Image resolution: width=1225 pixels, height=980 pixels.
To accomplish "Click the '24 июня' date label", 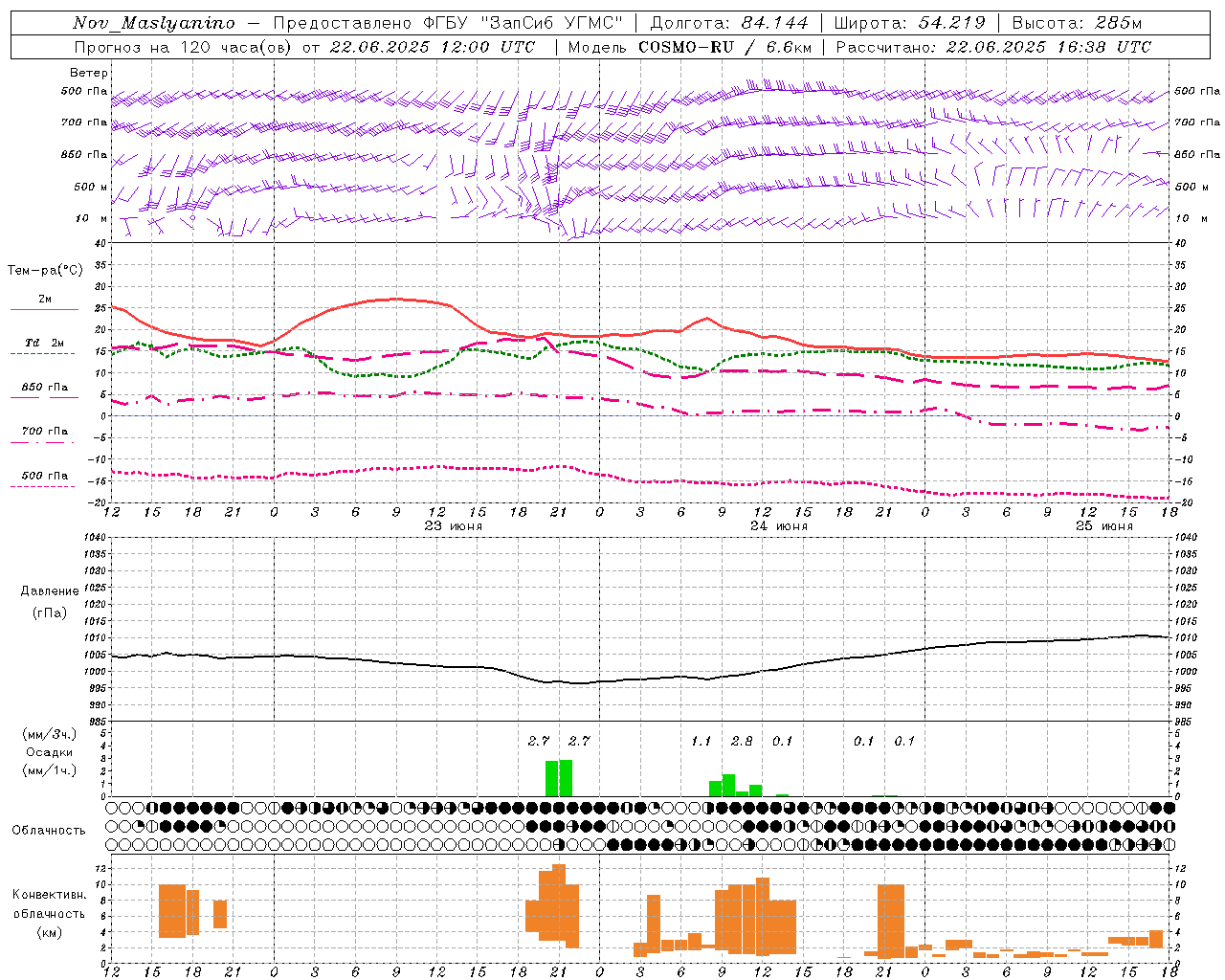I will point(779,526).
